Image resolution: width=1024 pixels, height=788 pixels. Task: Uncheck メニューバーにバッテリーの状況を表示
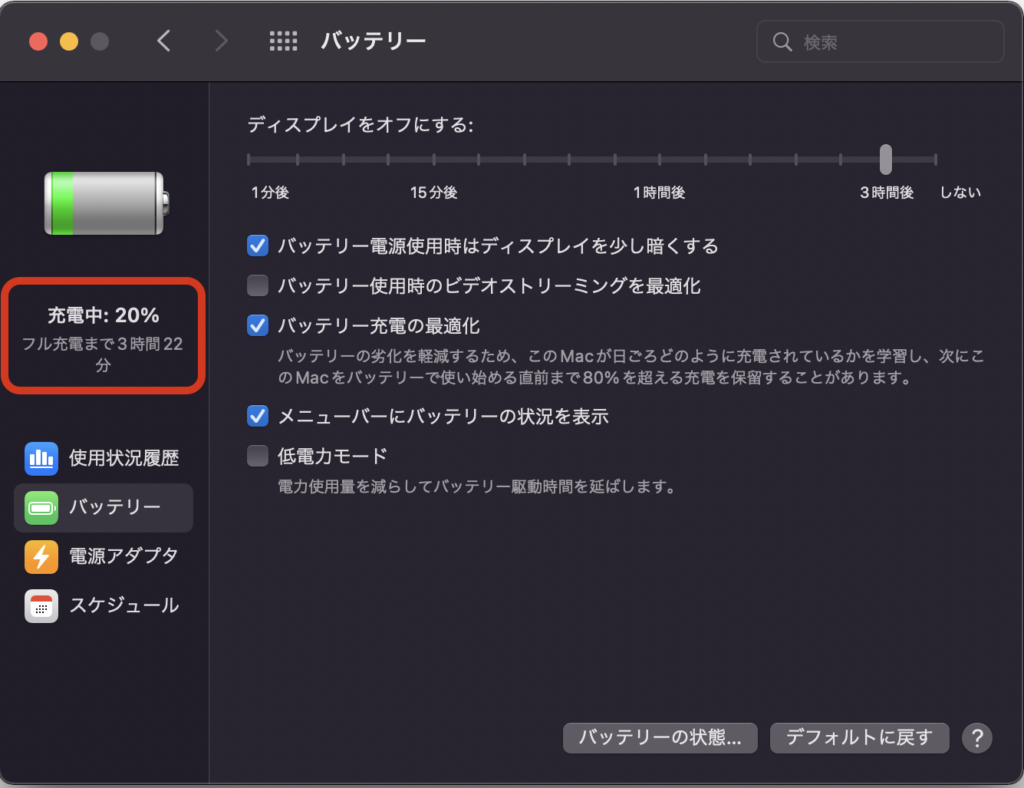coord(258,416)
